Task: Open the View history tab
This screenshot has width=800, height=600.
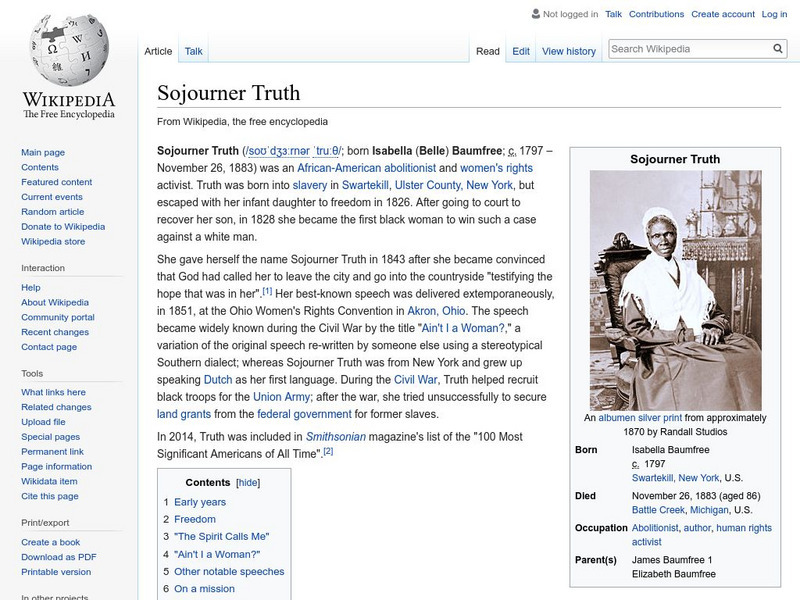Action: (569, 51)
